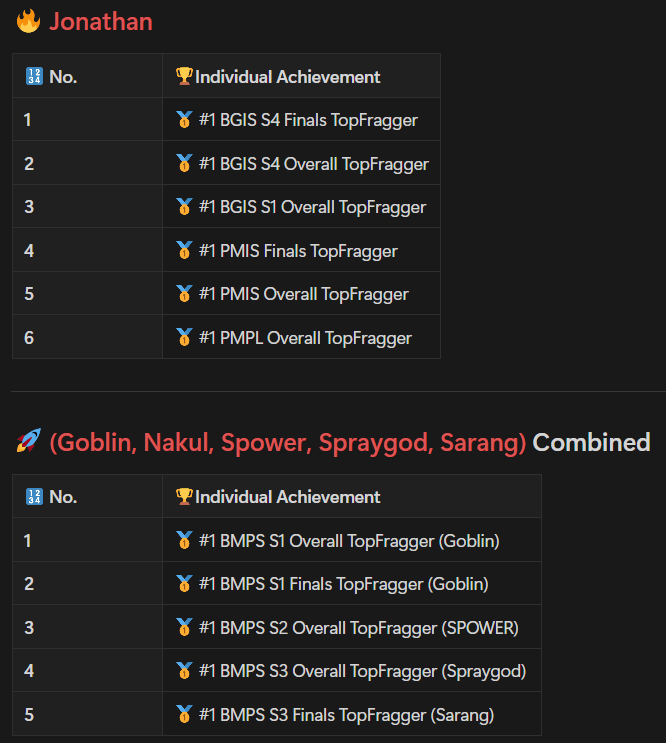The height and width of the screenshot is (743, 666).
Task: Click number 5 cell of PMIS Overall row
Action: [87, 294]
